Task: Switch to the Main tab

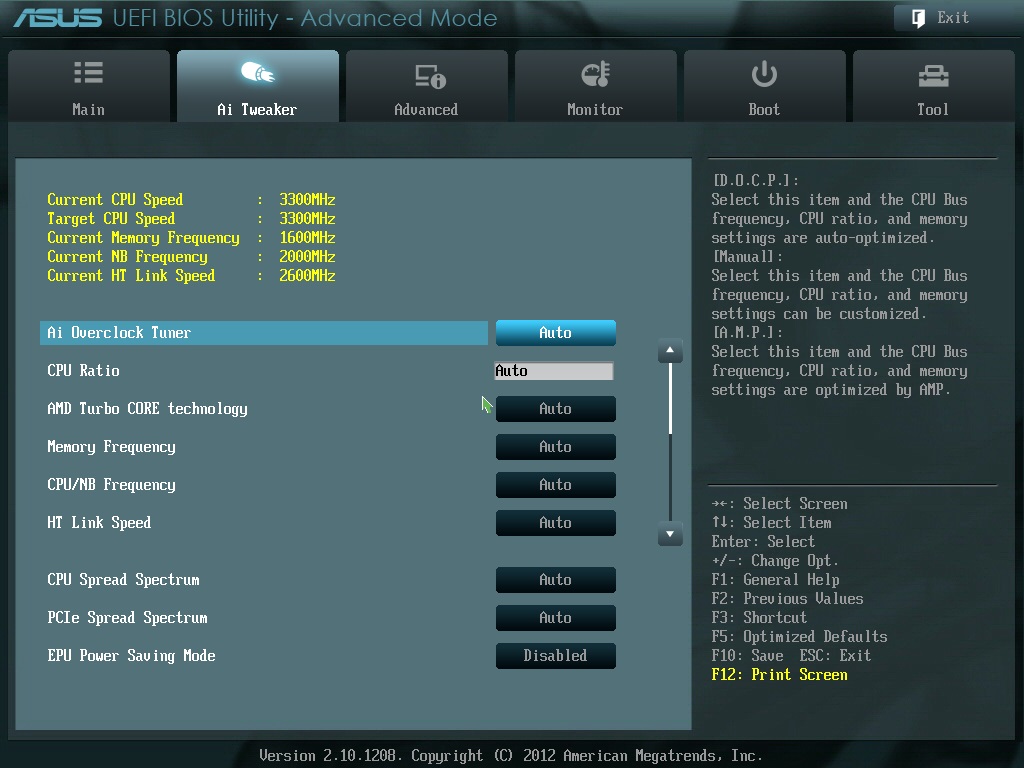Action: [89, 86]
